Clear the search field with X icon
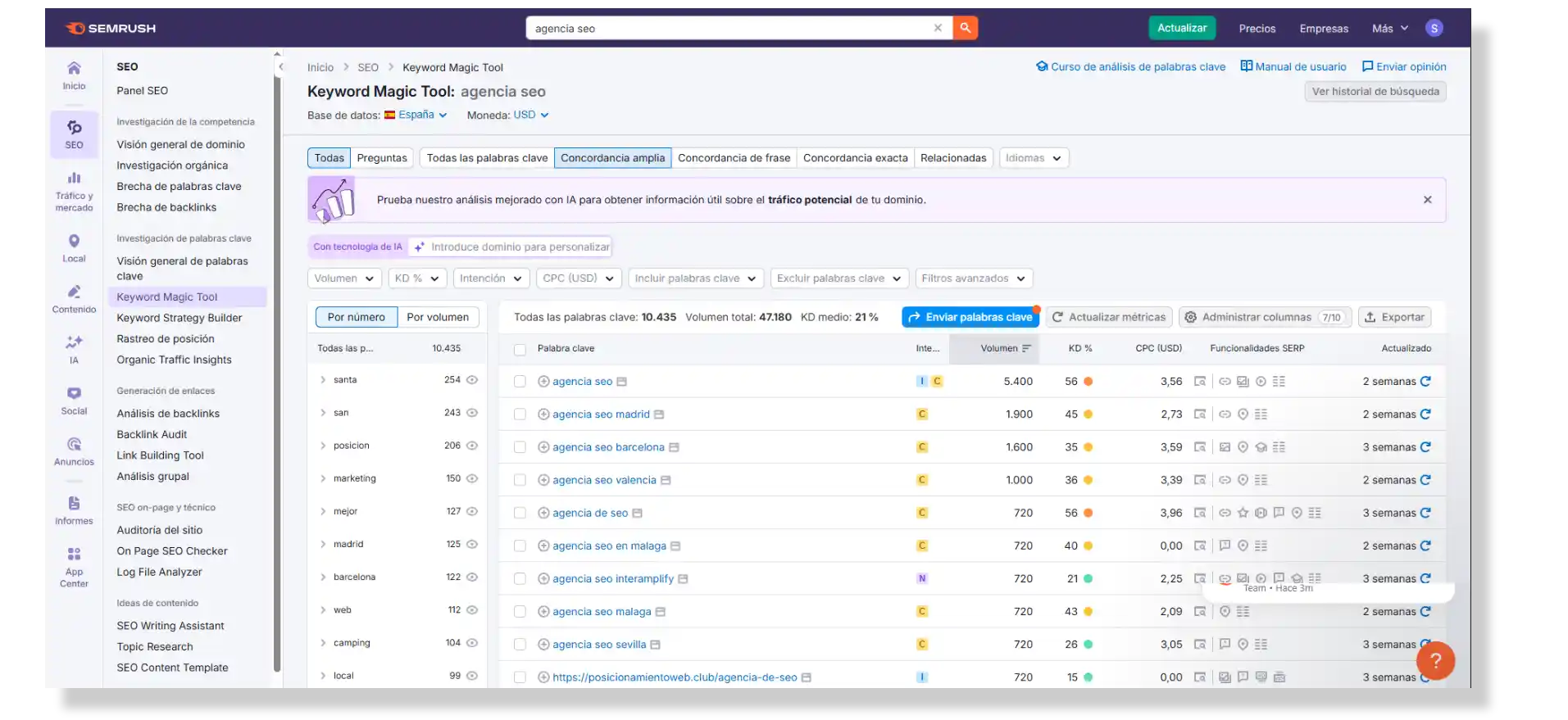 938,28
